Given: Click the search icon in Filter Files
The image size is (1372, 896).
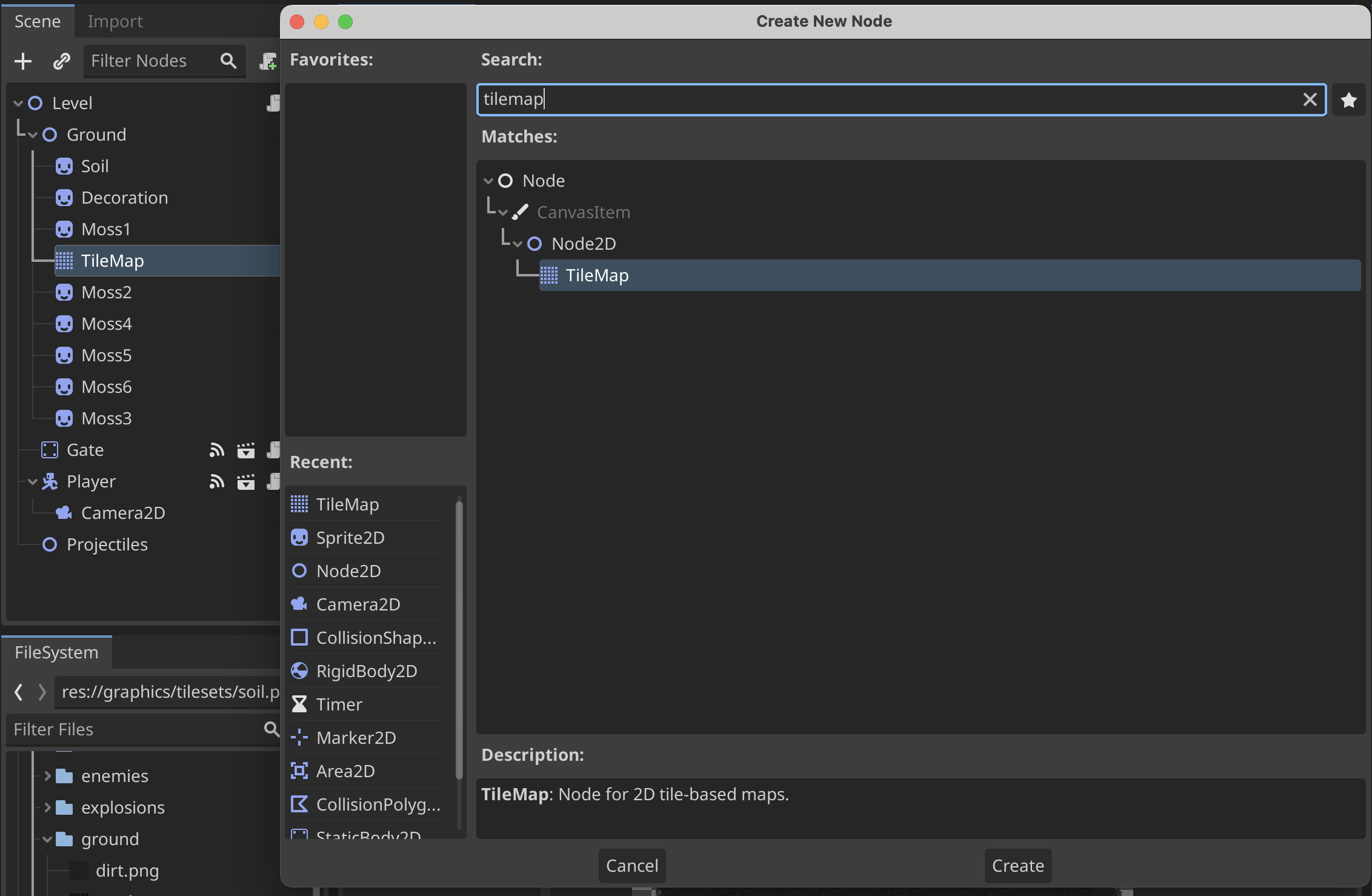Looking at the screenshot, I should (271, 729).
